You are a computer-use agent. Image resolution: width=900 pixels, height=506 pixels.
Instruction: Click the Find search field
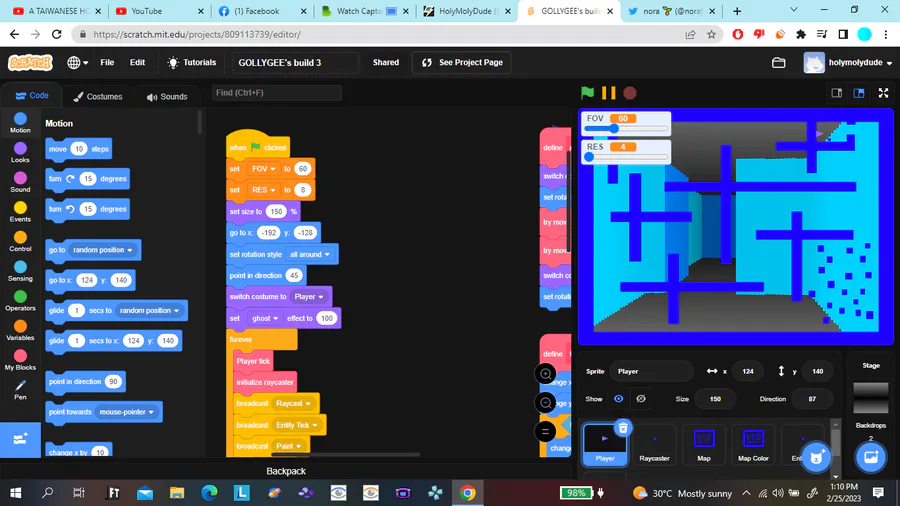click(x=277, y=92)
